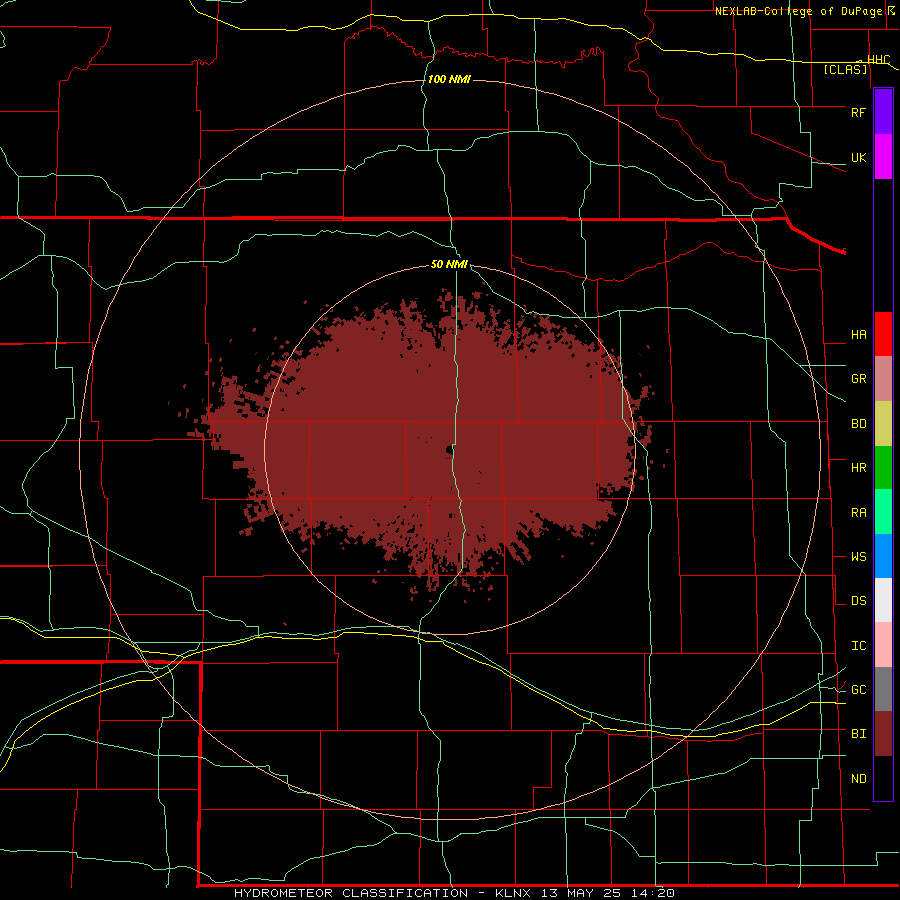This screenshot has height=900, width=900.
Task: Click 'HYDROMETEOR CLASSIFICATION' in the bottom caption
Action: (351, 893)
